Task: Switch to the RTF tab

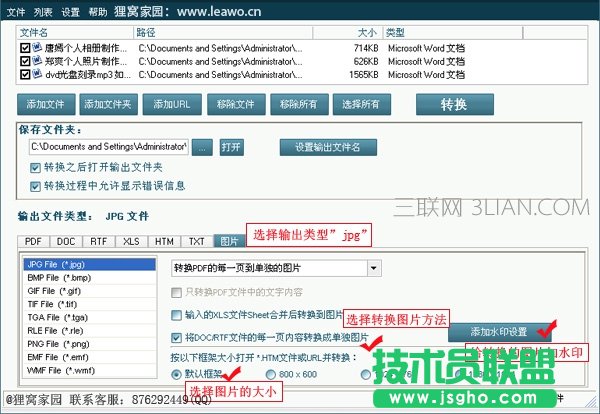Action: [x=98, y=241]
